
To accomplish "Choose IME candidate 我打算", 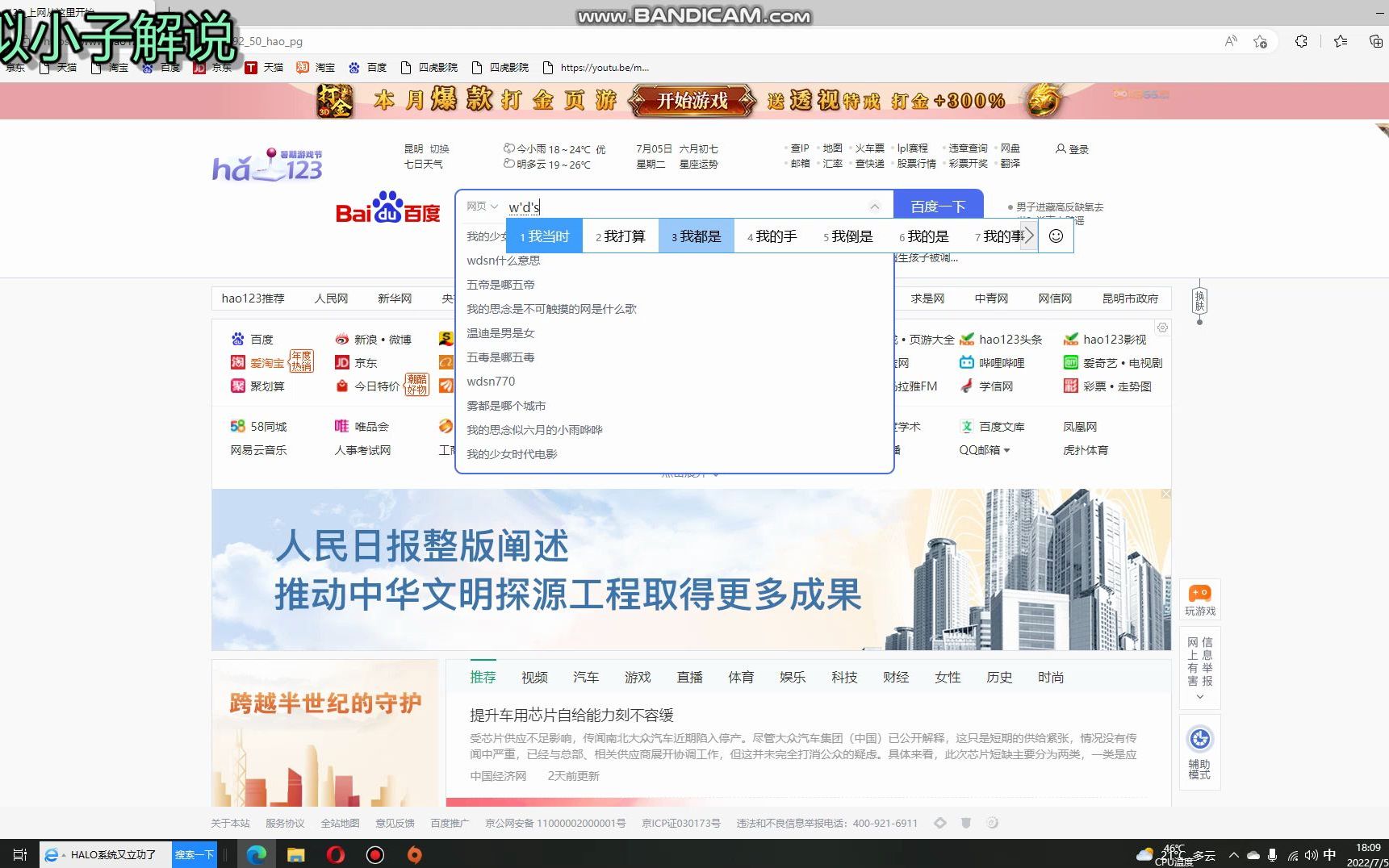I will pos(621,236).
